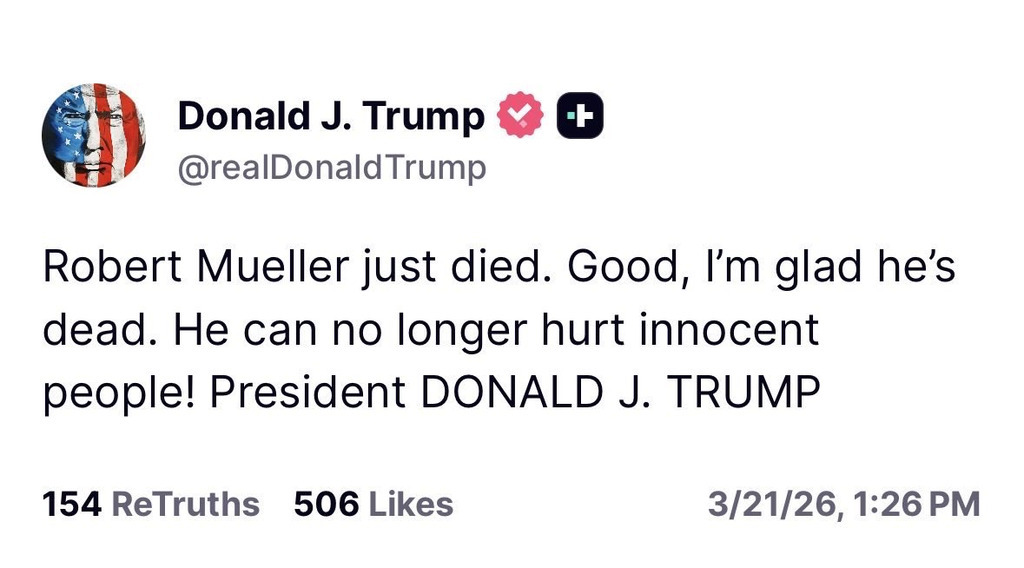1024x568 pixels.
Task: View the 506 Likes list
Action: point(373,504)
